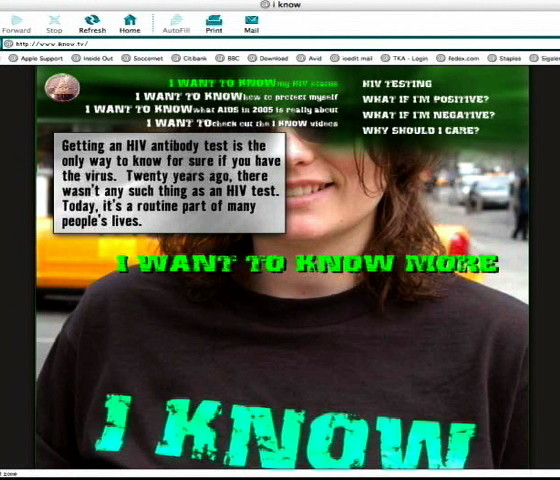Click the Soccernet bookmark globe icon
Screen dimensions: 560x480
(x=126, y=58)
